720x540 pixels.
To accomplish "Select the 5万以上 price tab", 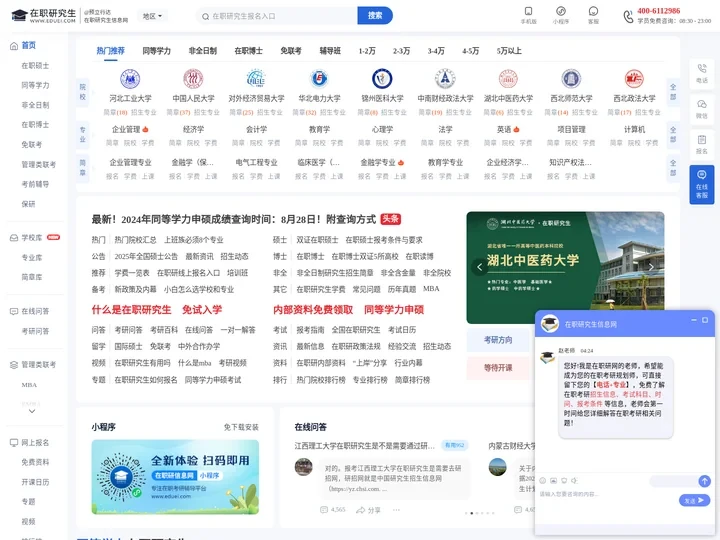I will pos(509,51).
